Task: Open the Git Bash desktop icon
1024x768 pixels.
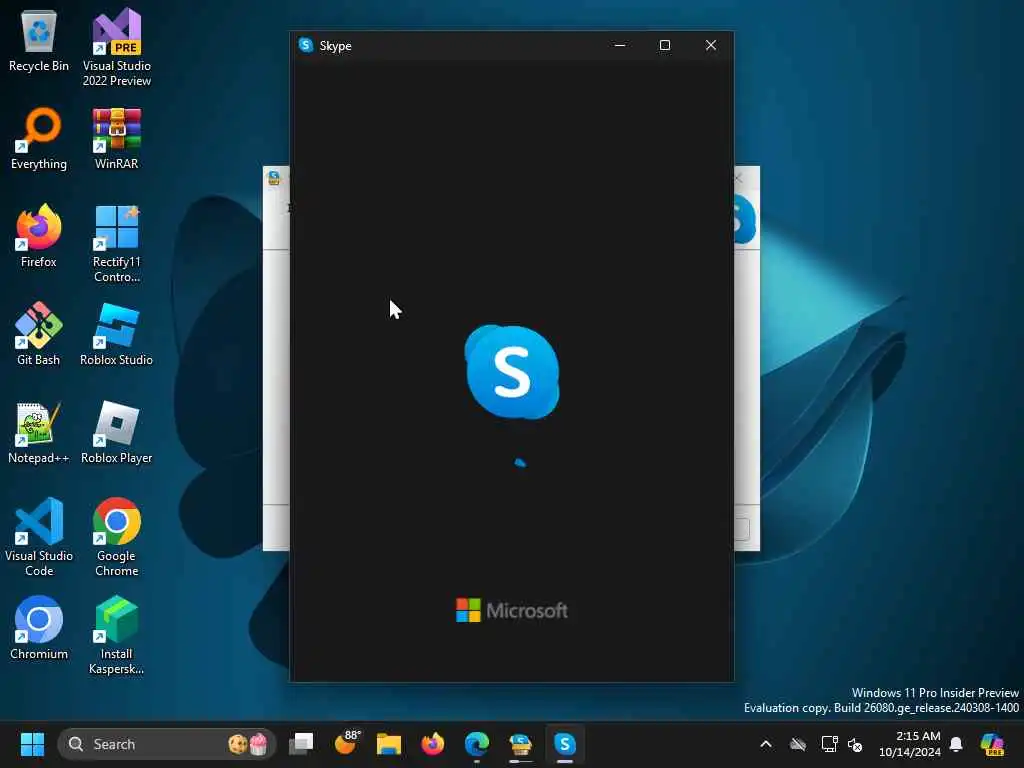Action: tap(39, 334)
